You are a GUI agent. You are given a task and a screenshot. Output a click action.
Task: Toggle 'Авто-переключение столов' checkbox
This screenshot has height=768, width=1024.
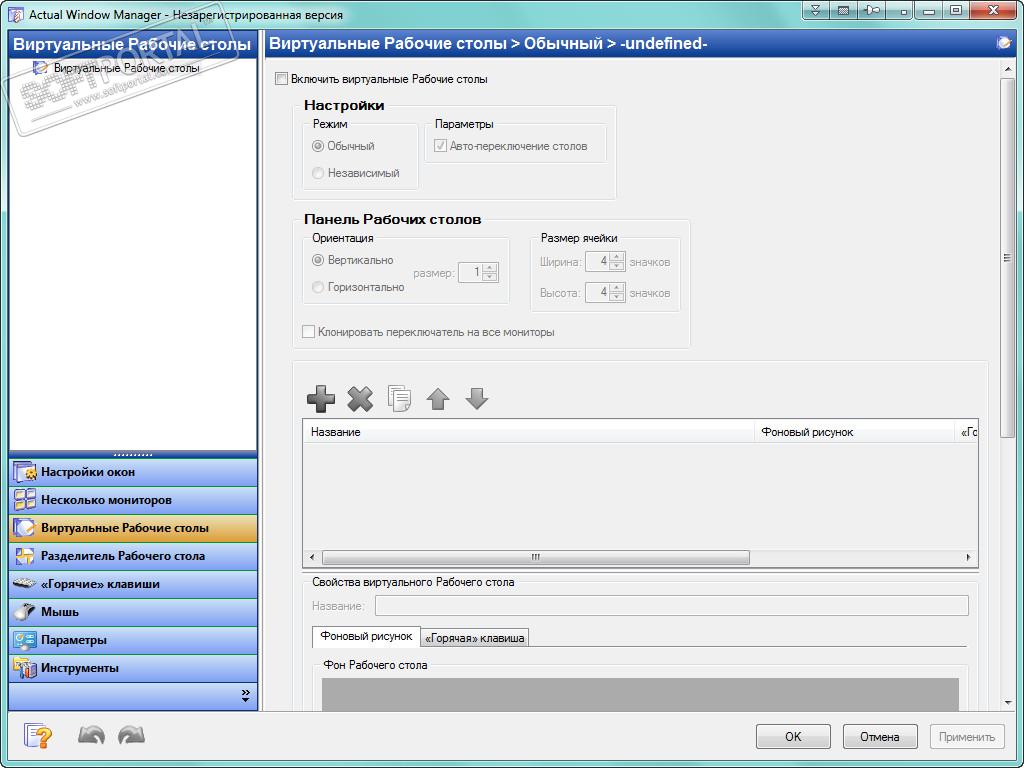440,146
